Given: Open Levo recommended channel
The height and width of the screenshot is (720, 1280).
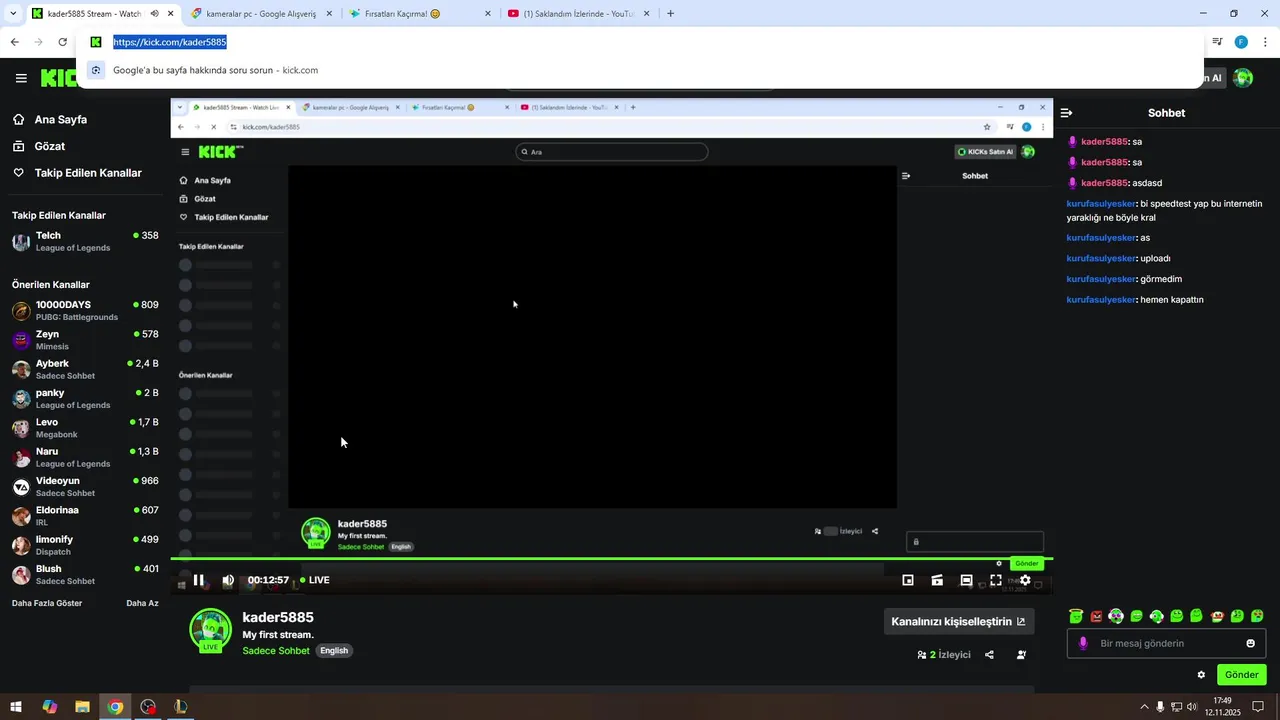Looking at the screenshot, I should pos(85,428).
